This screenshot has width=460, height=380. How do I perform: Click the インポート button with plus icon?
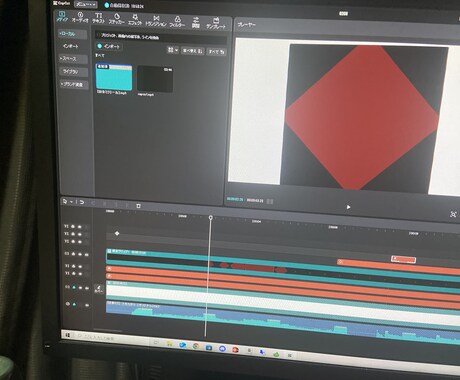click(109, 46)
